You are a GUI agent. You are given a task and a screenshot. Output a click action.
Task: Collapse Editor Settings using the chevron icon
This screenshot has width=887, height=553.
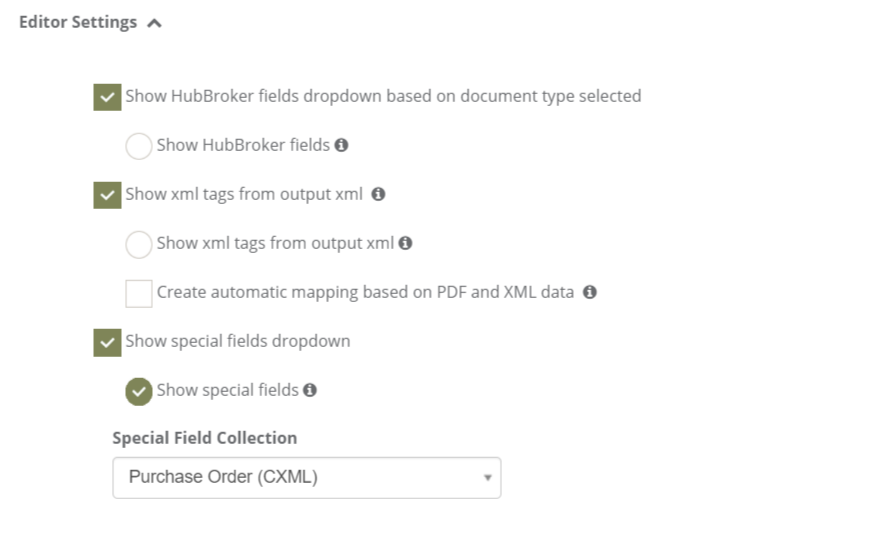click(x=154, y=23)
